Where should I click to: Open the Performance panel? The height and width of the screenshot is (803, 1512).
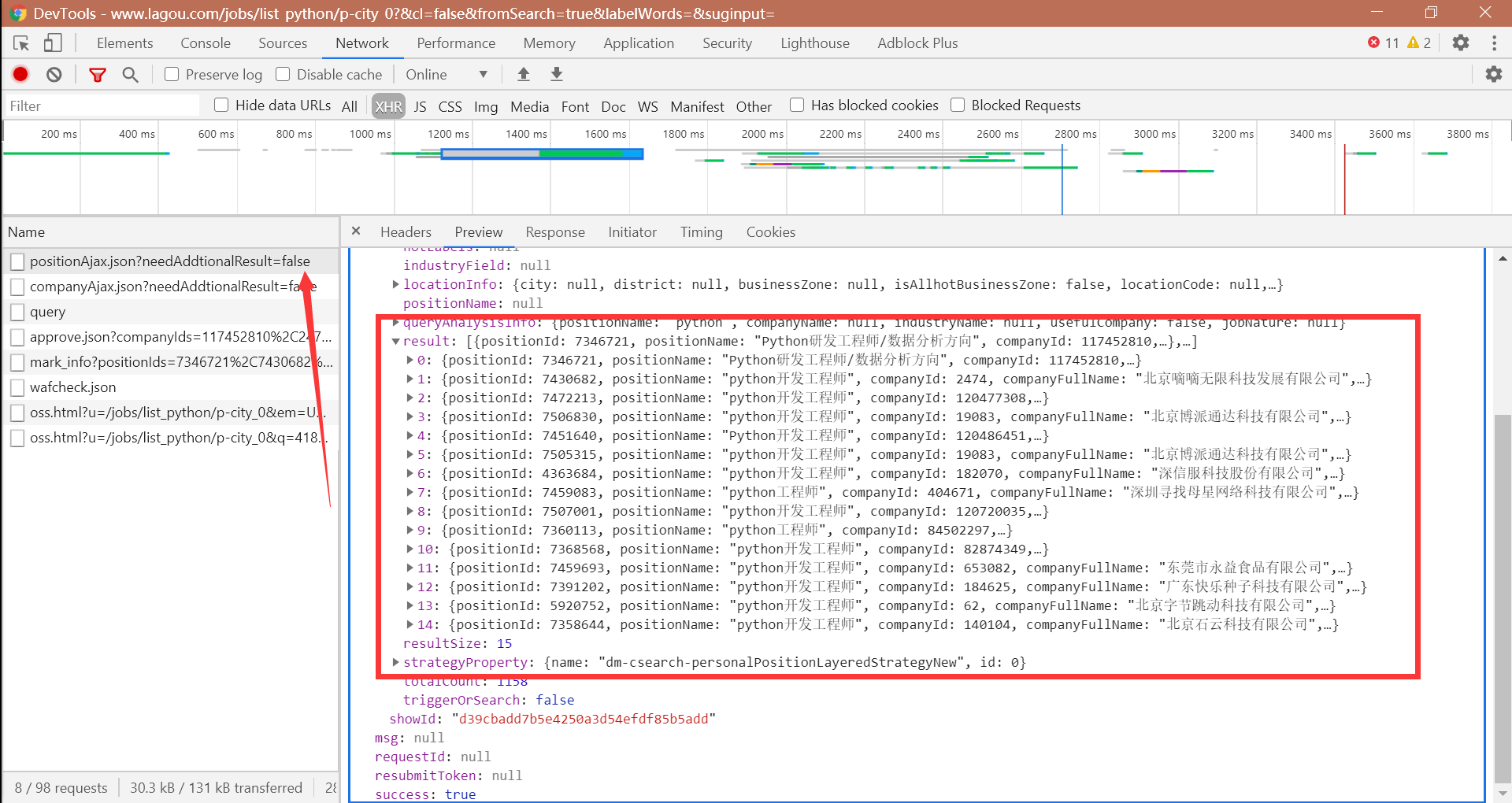[456, 43]
